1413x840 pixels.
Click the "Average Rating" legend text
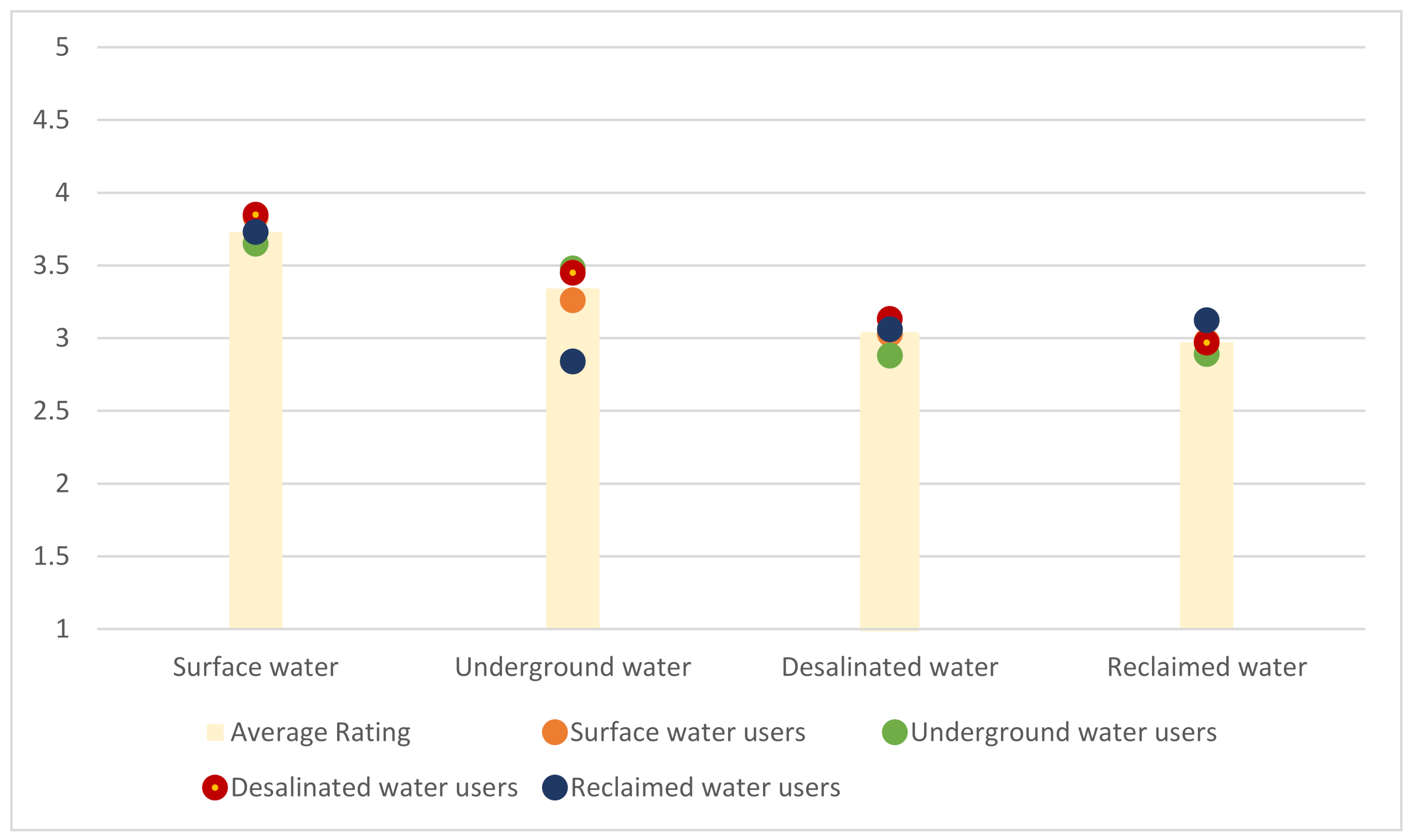pos(320,732)
